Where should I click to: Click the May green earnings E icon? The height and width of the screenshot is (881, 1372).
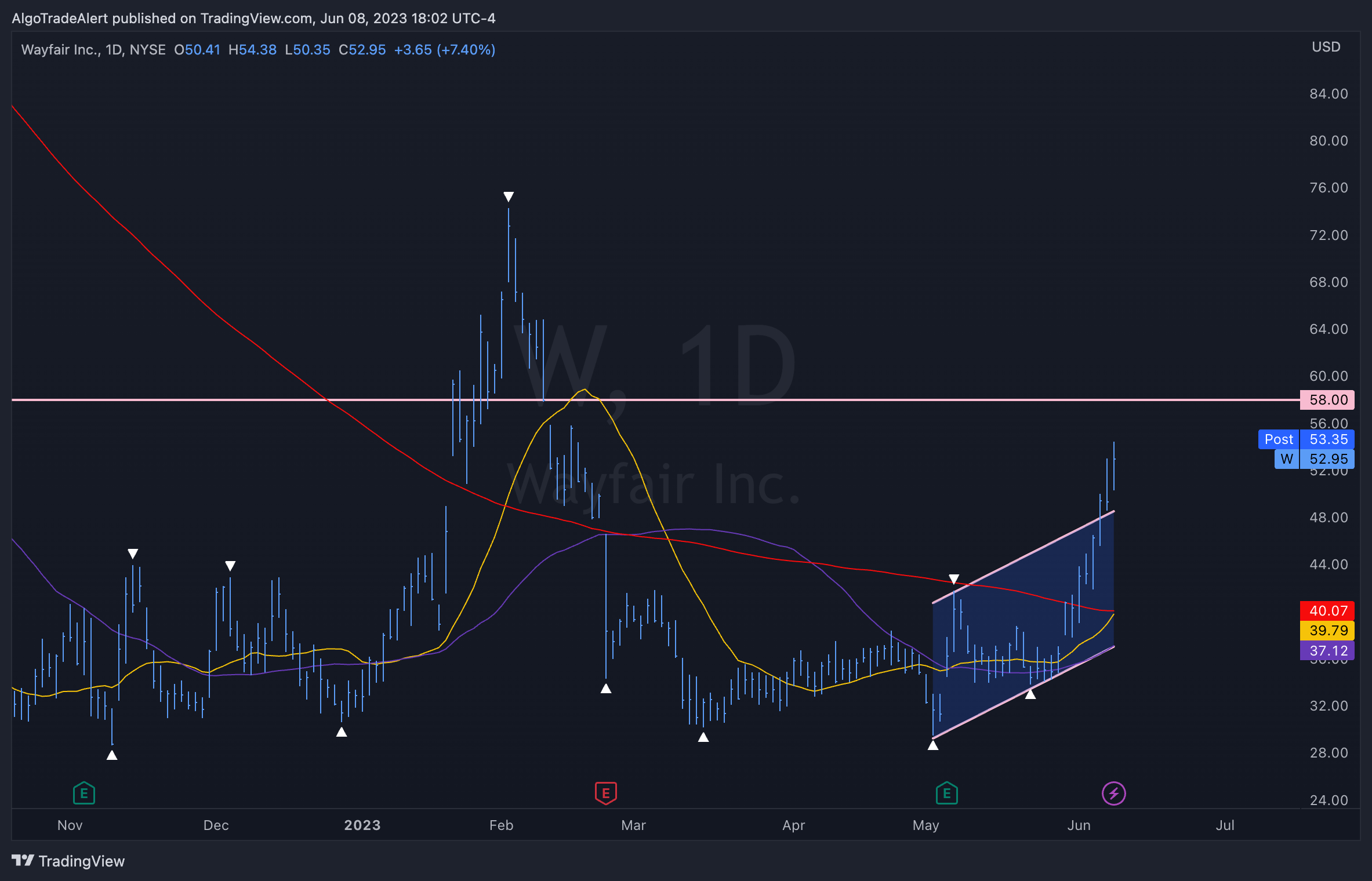[947, 793]
